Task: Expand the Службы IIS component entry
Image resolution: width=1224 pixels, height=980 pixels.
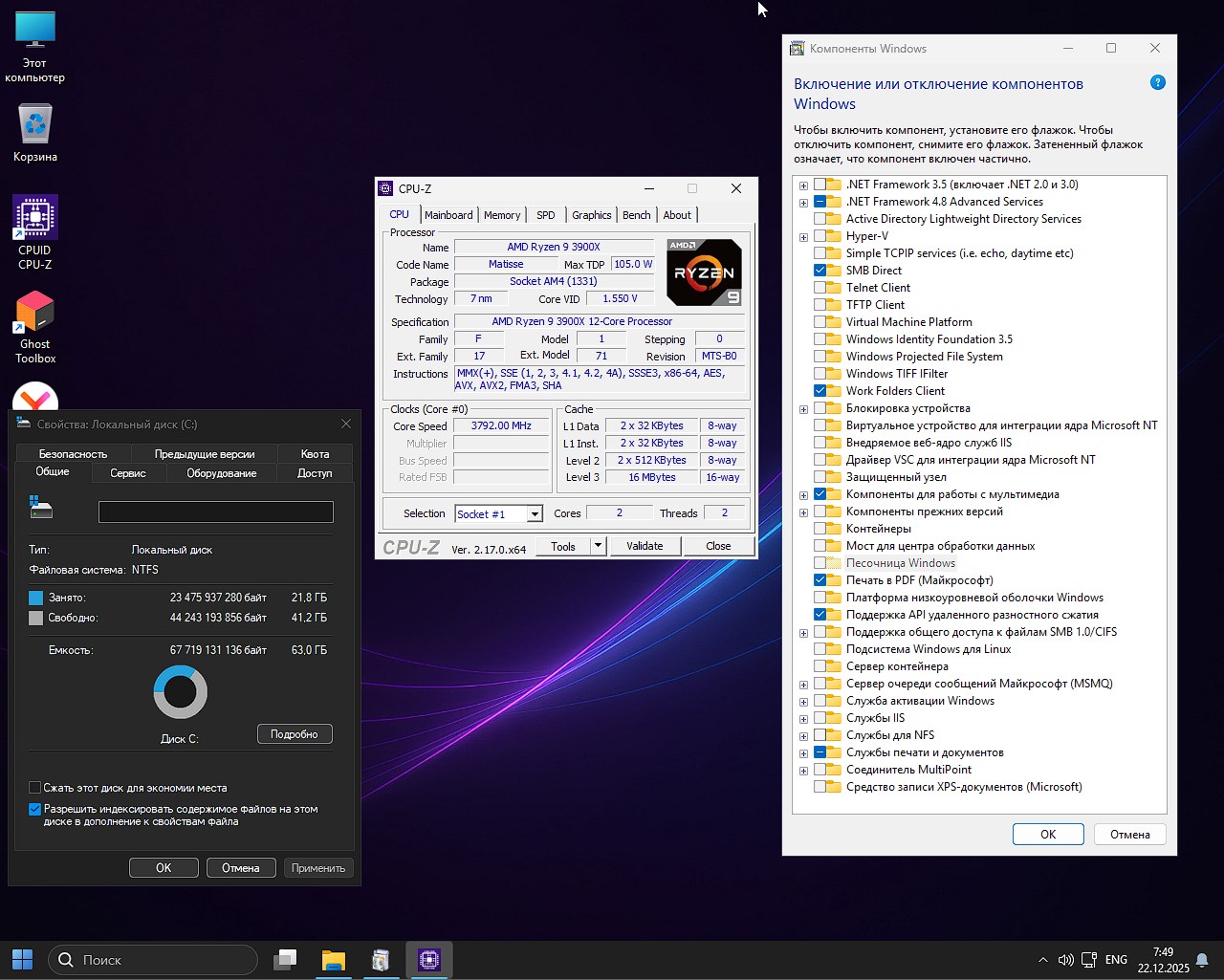Action: click(x=803, y=718)
